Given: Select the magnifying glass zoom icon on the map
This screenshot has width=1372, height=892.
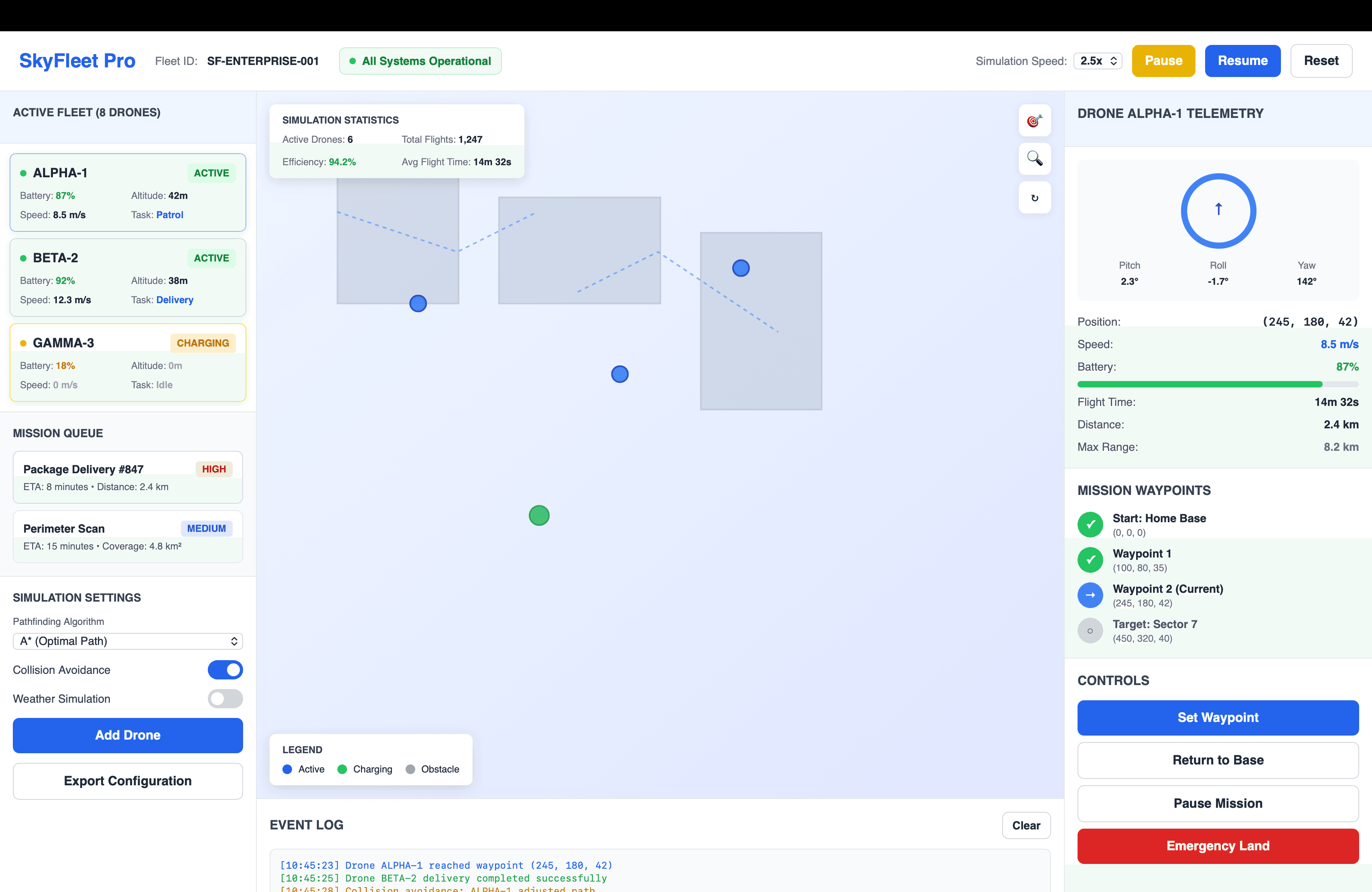Looking at the screenshot, I should point(1034,159).
